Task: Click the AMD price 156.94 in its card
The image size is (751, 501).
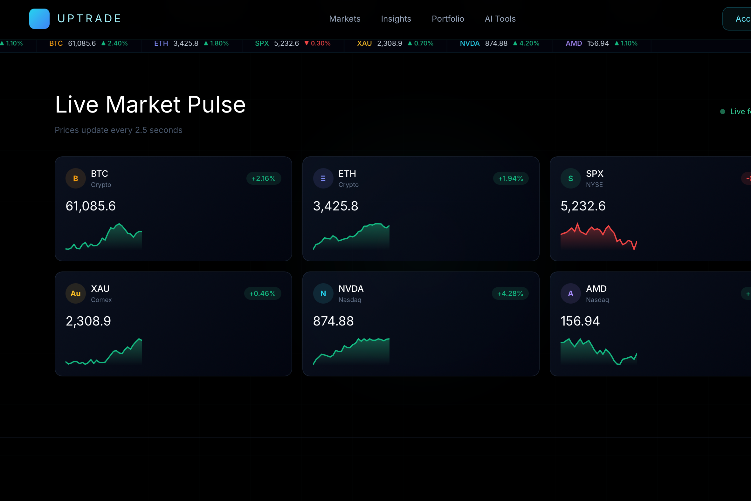Action: (580, 321)
